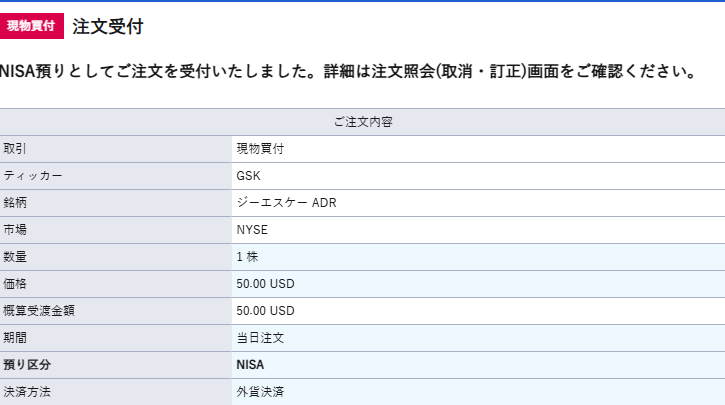This screenshot has width=725, height=405.
Task: Select the 概算受渡金額 row label
Action: pos(39,311)
